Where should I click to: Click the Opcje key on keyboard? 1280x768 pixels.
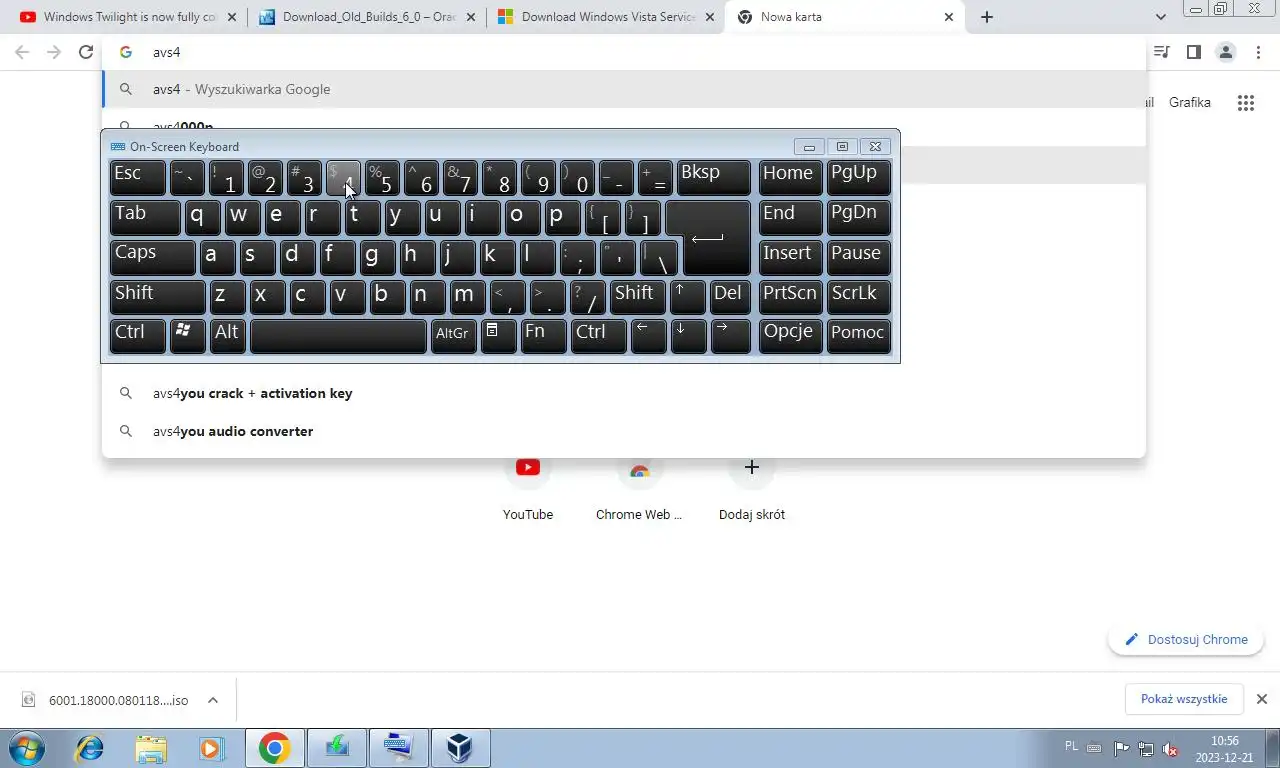pyautogui.click(x=790, y=335)
